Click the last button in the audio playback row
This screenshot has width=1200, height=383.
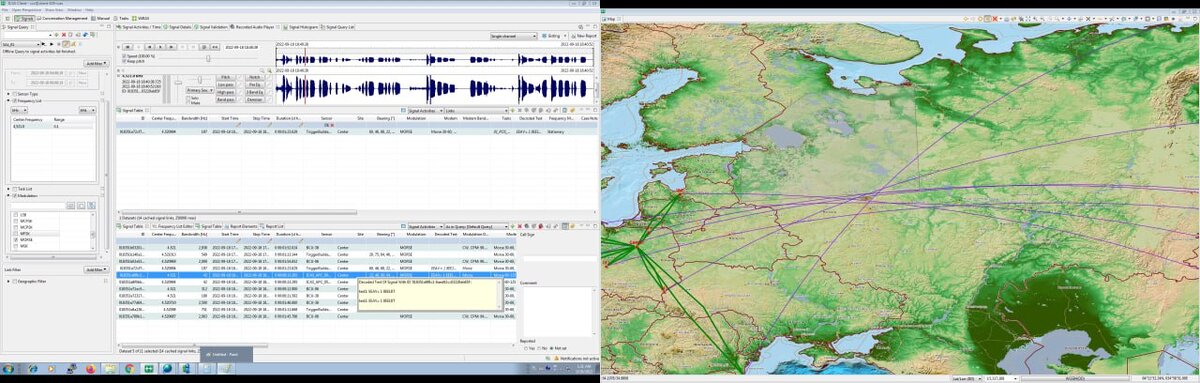coord(215,47)
